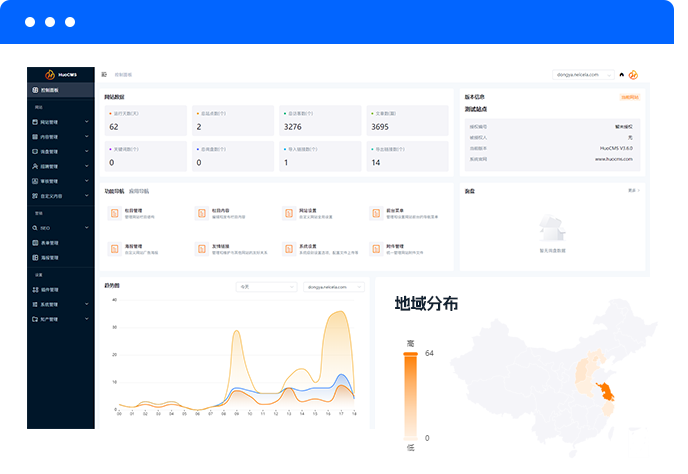
Task: Click the 地域分布 heading
Action: coord(426,304)
